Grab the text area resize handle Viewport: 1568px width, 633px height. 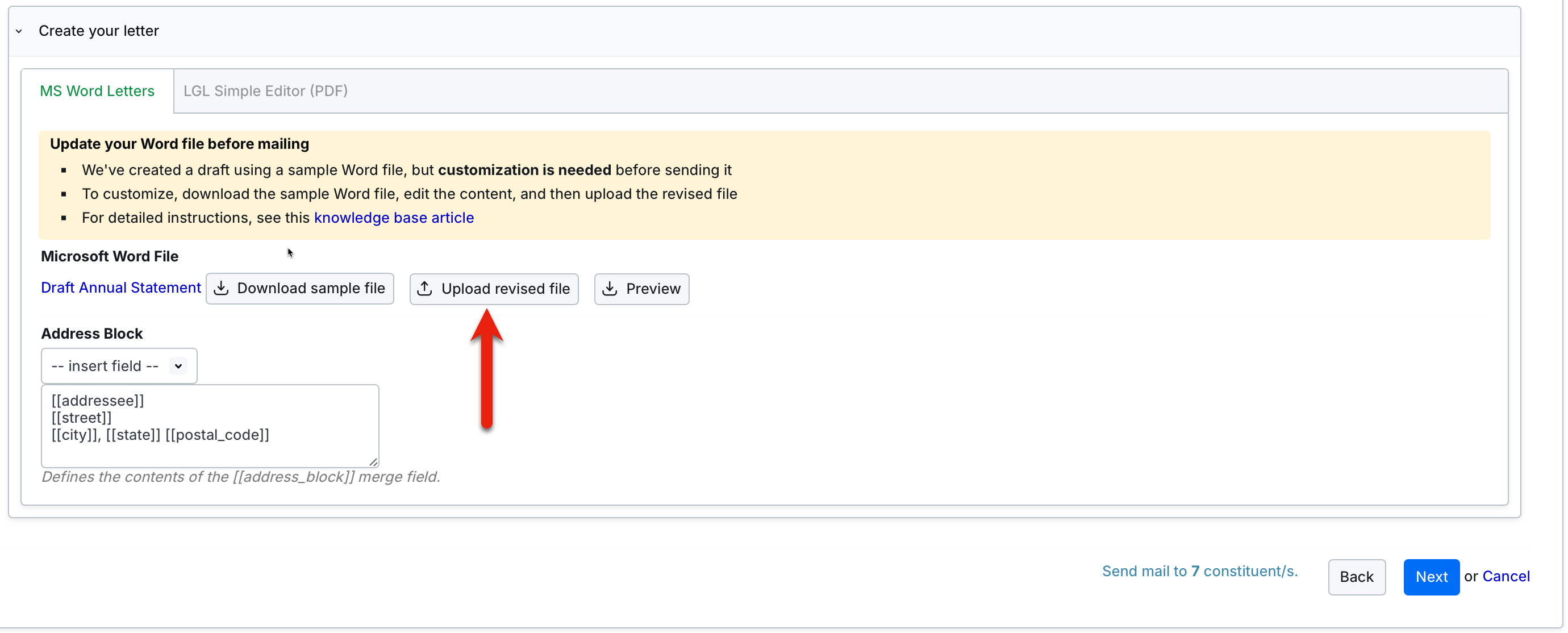(373, 463)
